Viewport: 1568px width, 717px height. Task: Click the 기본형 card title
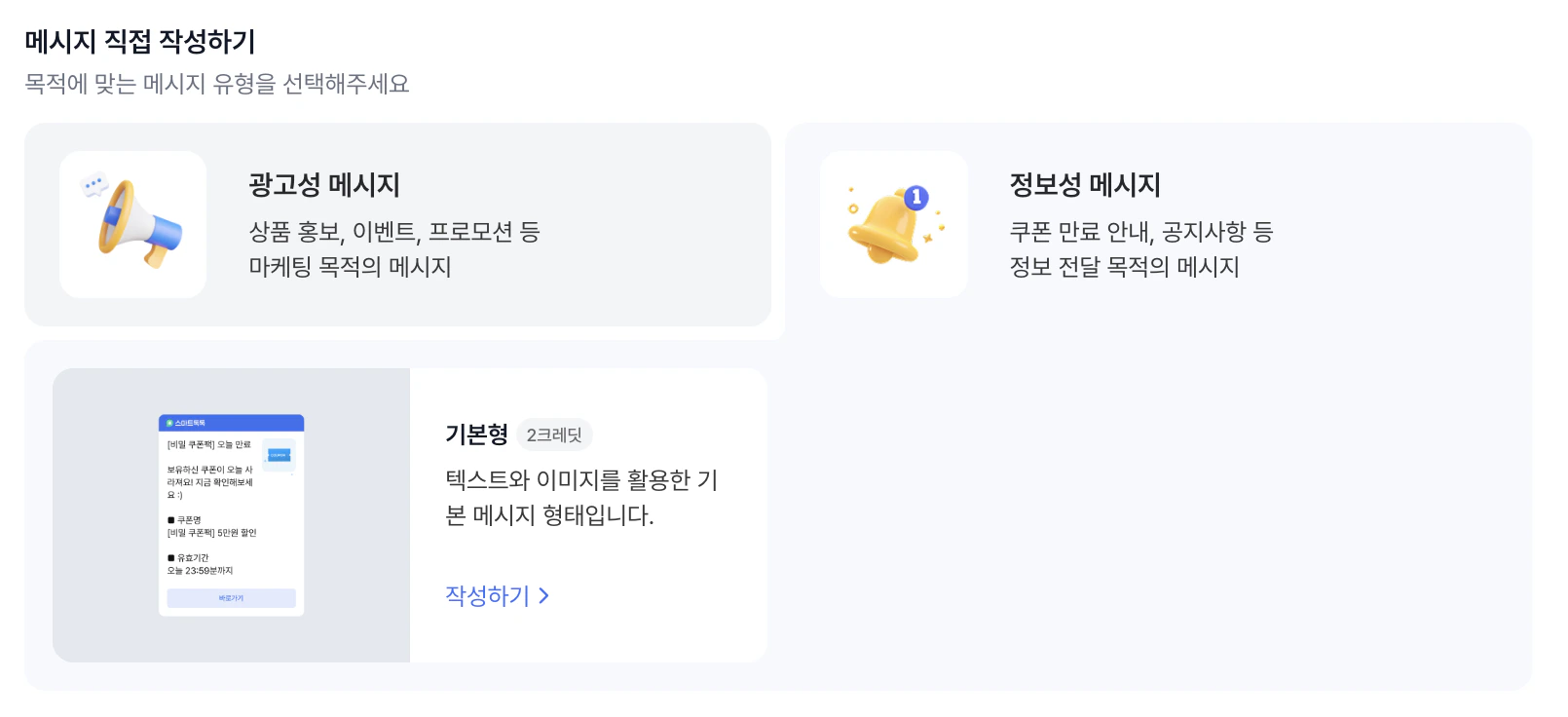tap(474, 434)
